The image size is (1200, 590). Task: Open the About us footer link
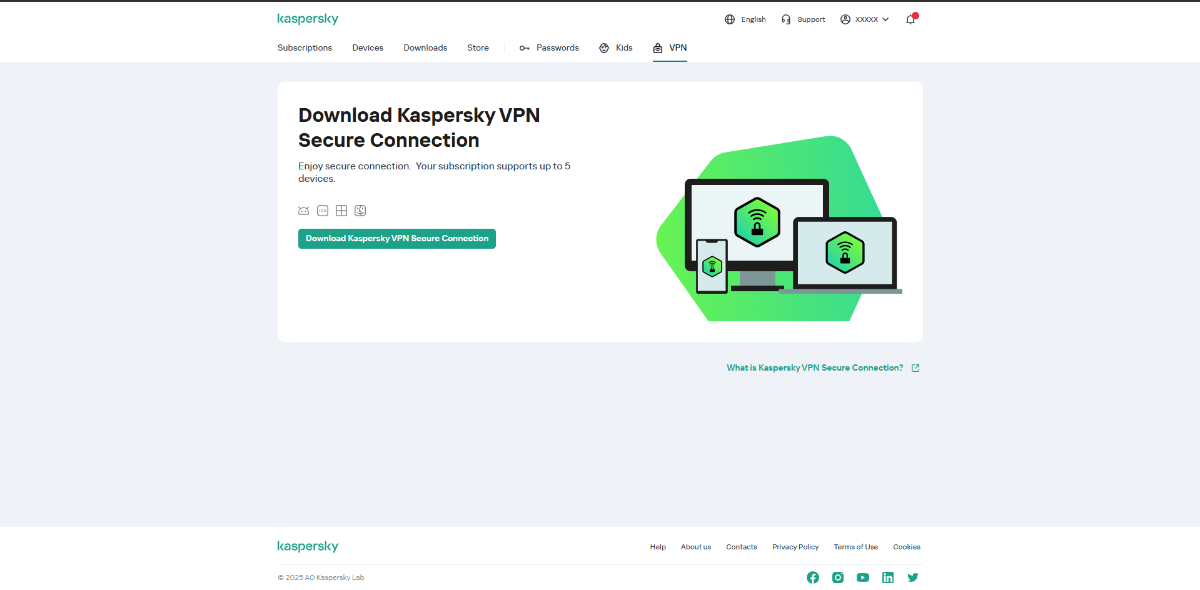pyautogui.click(x=696, y=547)
